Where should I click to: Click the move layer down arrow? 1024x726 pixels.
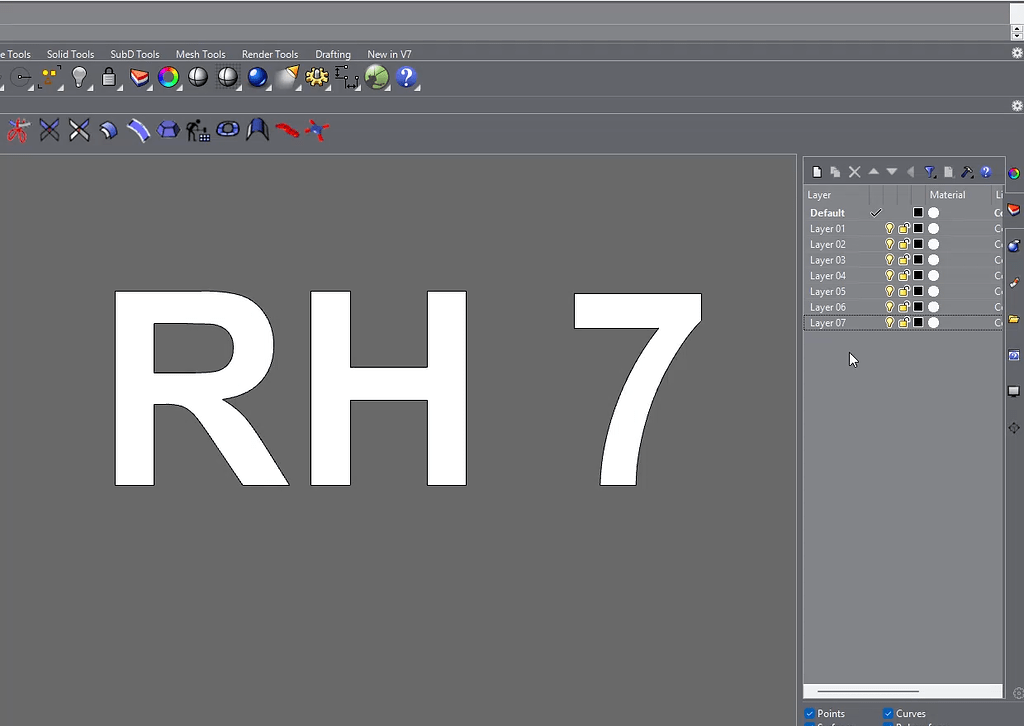click(x=891, y=171)
